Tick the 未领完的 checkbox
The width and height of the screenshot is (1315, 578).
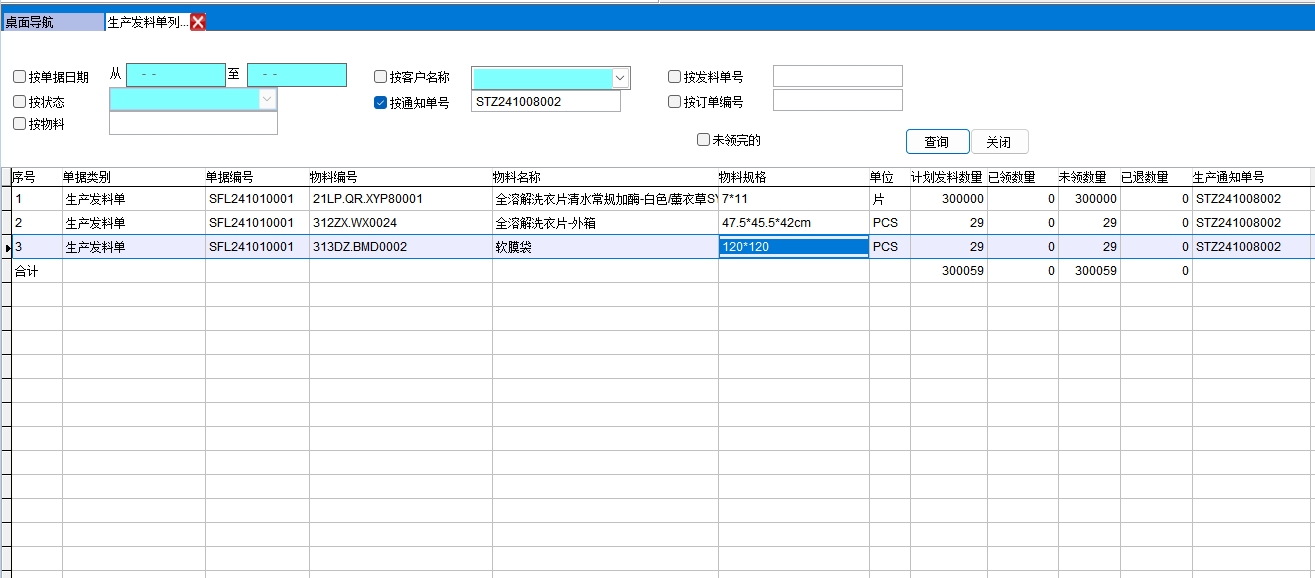703,140
